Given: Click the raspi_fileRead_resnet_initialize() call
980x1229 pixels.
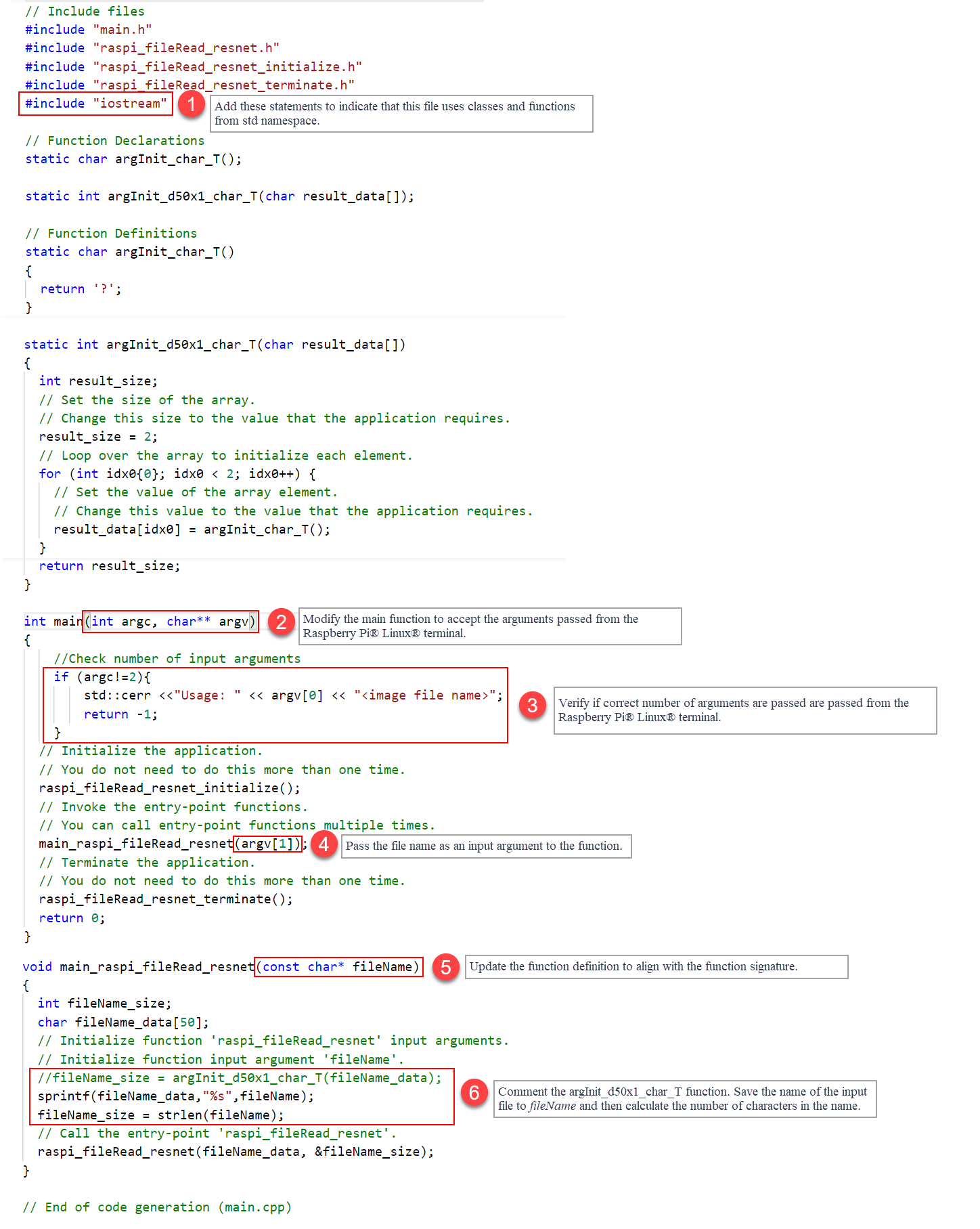Looking at the screenshot, I should 169,788.
